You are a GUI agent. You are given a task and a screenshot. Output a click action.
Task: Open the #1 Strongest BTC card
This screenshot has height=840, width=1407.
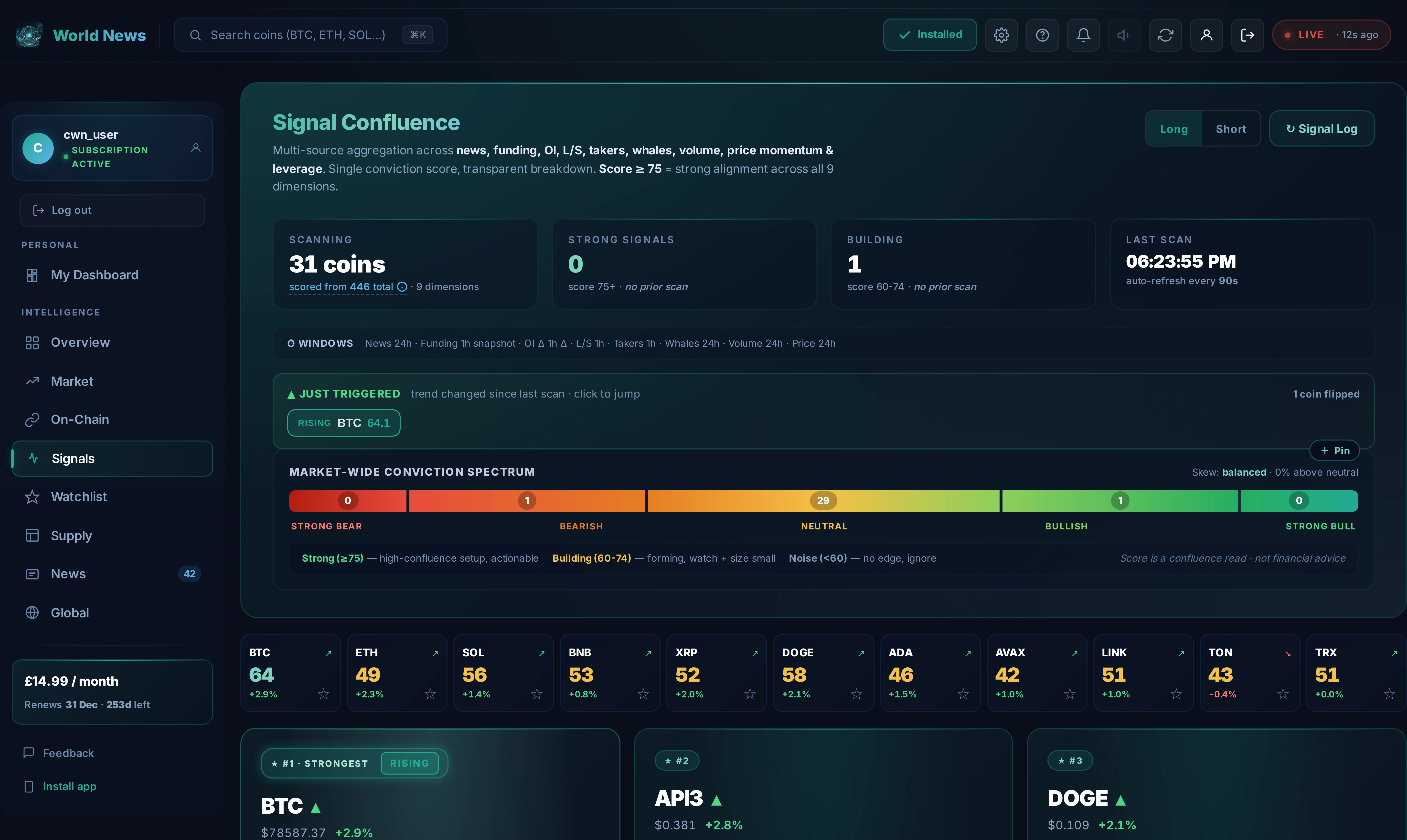tap(430, 785)
